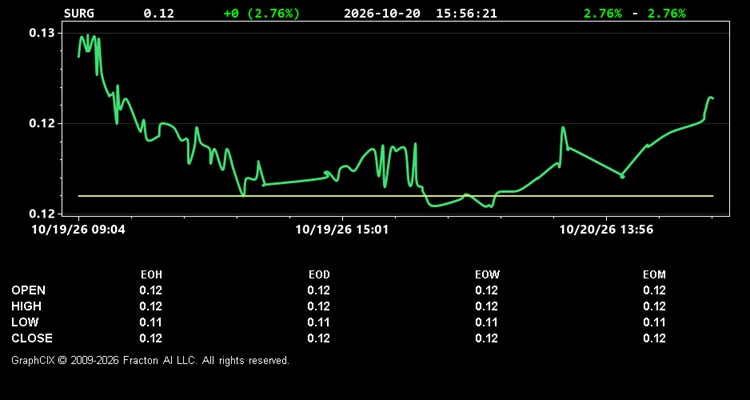The height and width of the screenshot is (400, 750).
Task: Click the 10/19/26 09:04 axis label
Action: click(78, 230)
